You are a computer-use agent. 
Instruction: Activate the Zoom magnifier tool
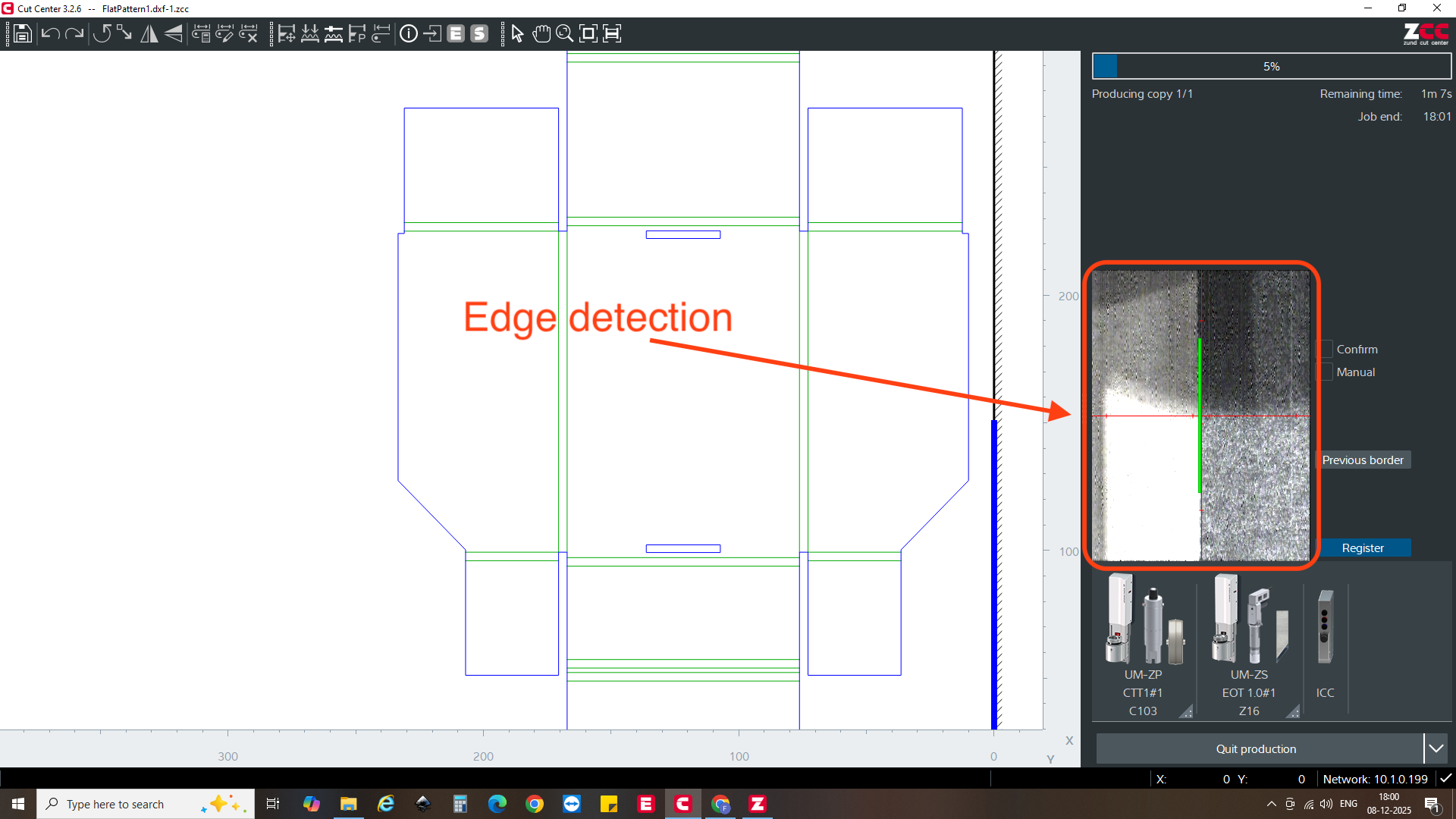(564, 33)
